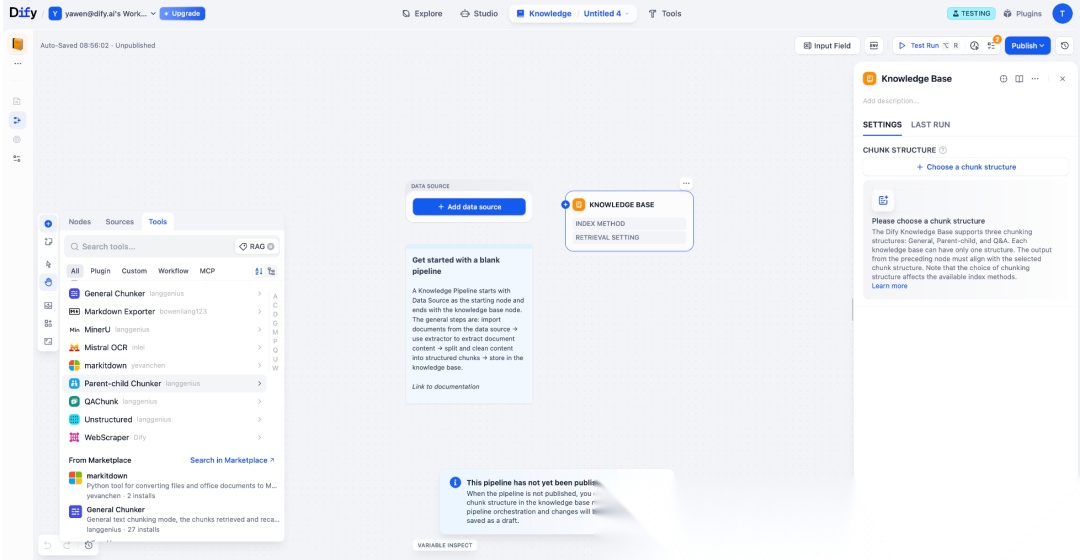Open the workspace name dropdown

103,13
